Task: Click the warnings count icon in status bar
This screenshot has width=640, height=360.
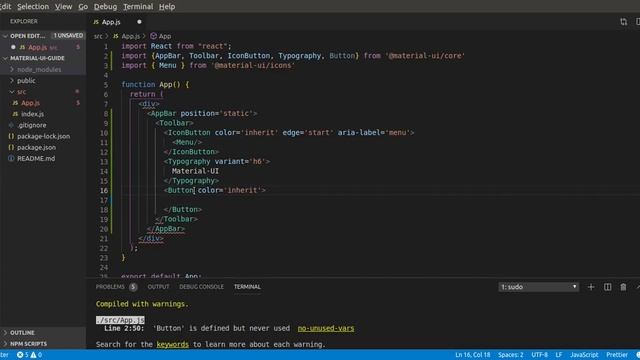Action: (33, 355)
